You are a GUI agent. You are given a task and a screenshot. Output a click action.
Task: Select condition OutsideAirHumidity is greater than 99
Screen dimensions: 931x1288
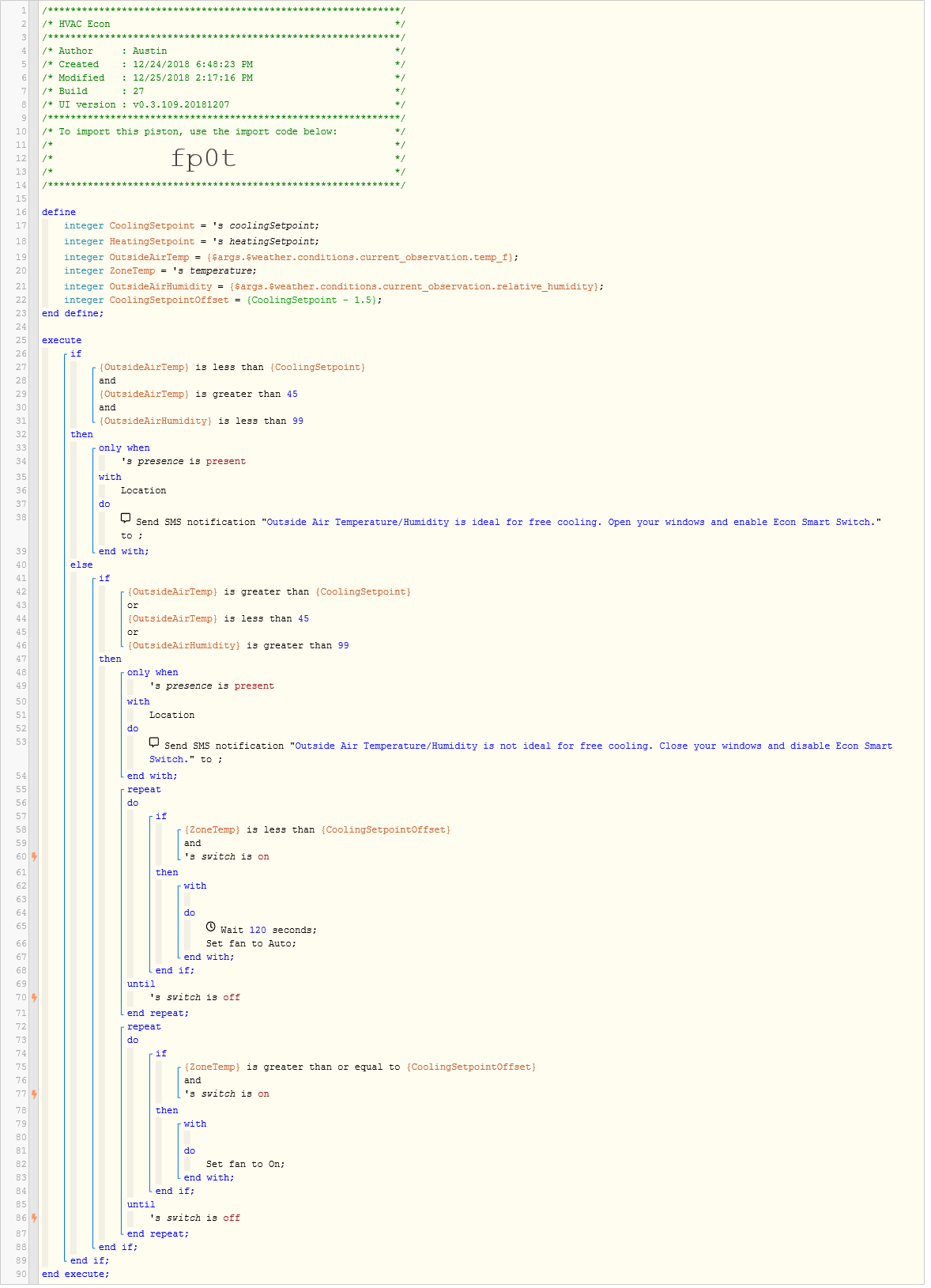point(239,645)
